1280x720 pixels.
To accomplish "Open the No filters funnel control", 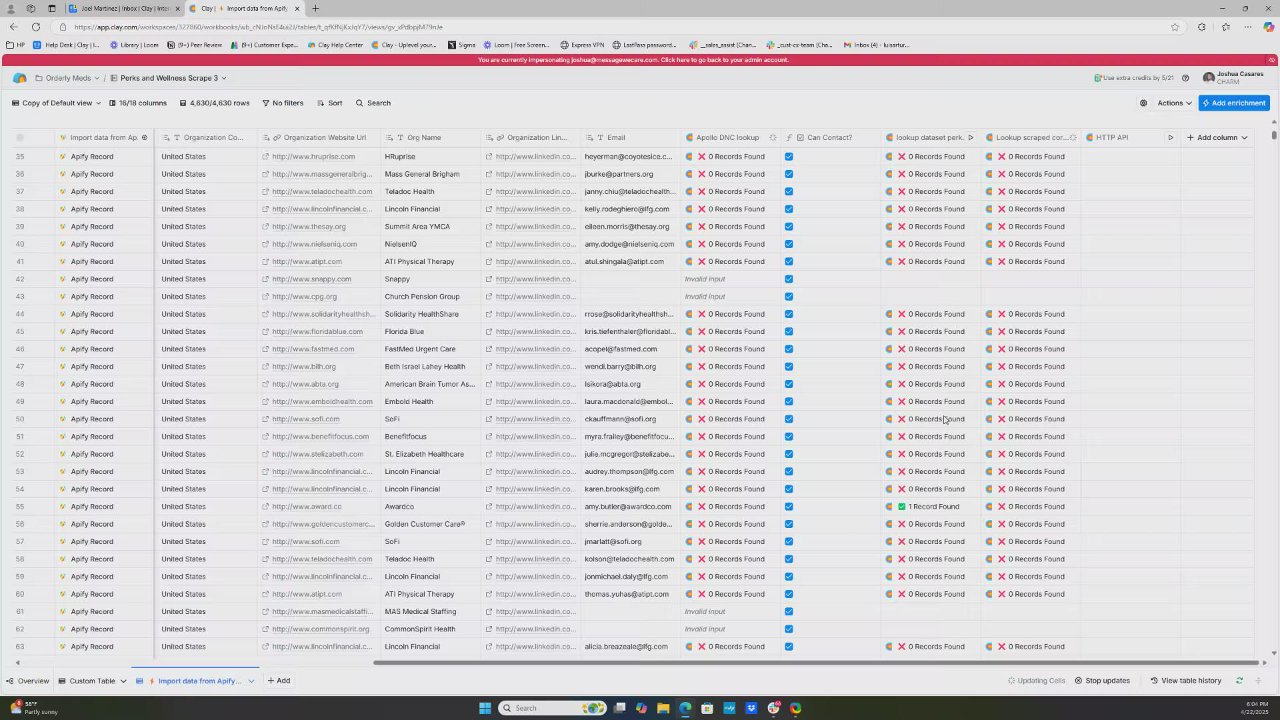I will 282,103.
